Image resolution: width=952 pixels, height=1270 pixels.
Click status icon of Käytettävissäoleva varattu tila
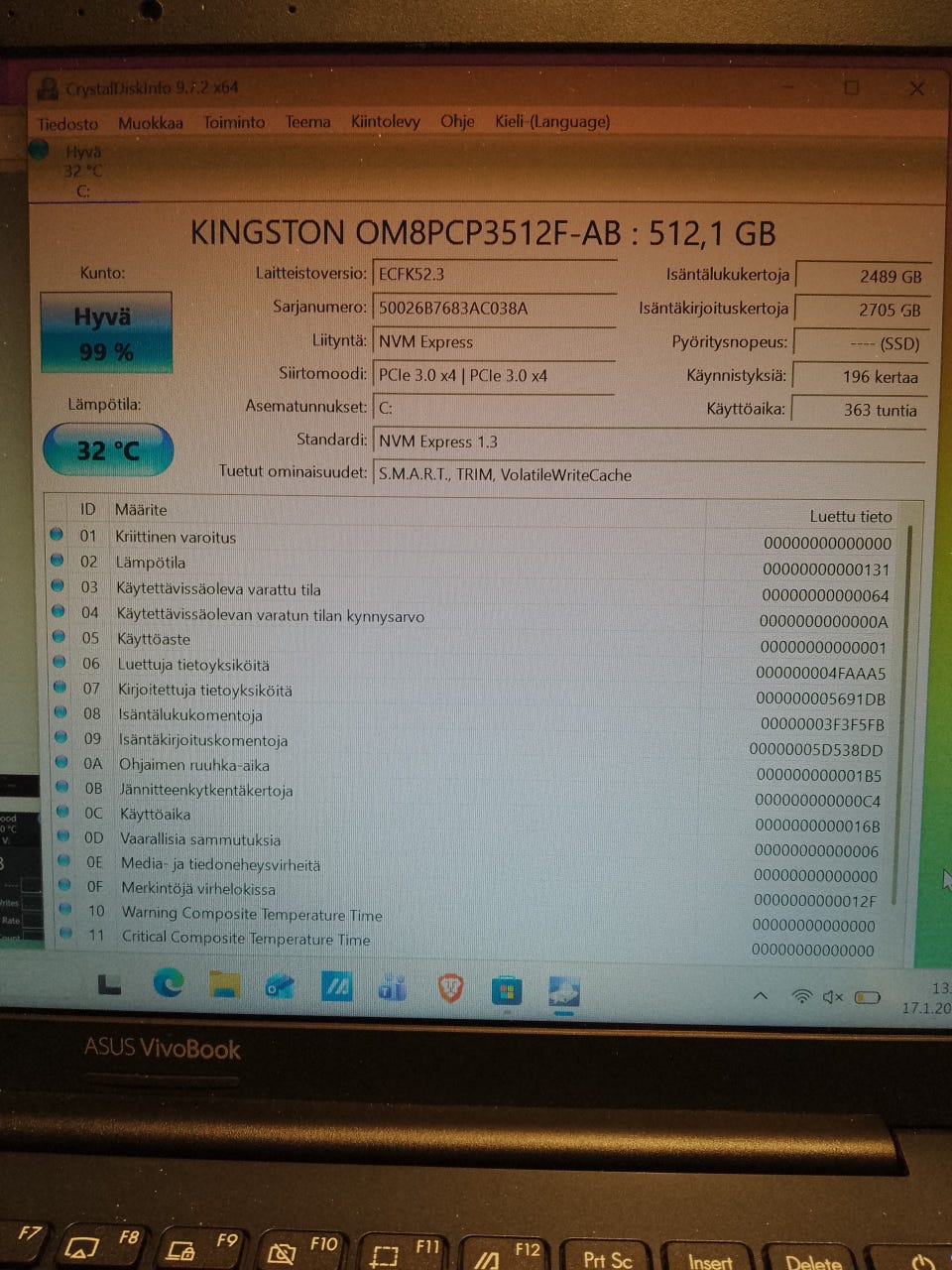tap(58, 586)
